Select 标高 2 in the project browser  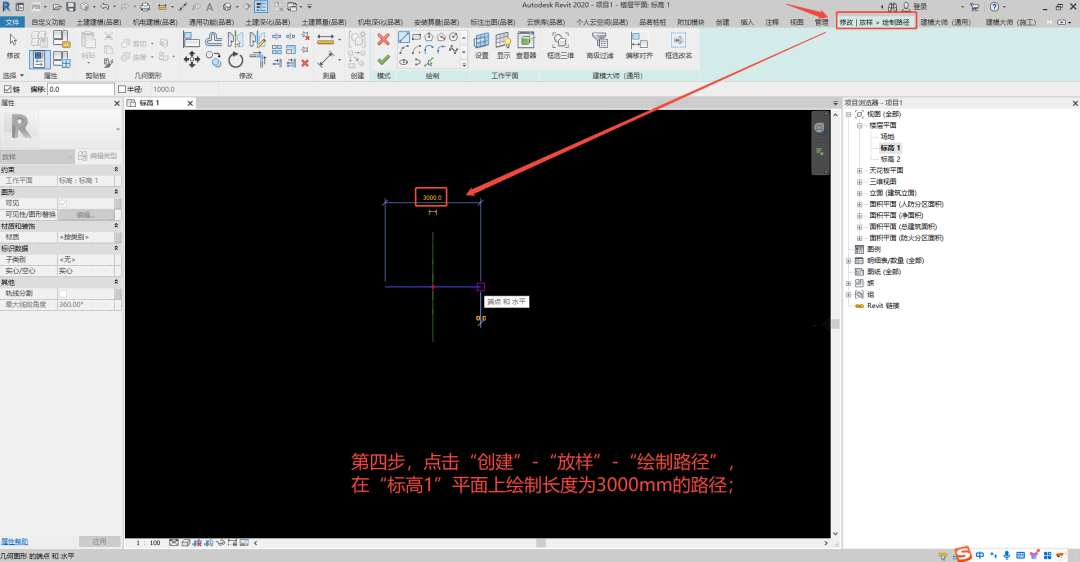click(x=890, y=159)
